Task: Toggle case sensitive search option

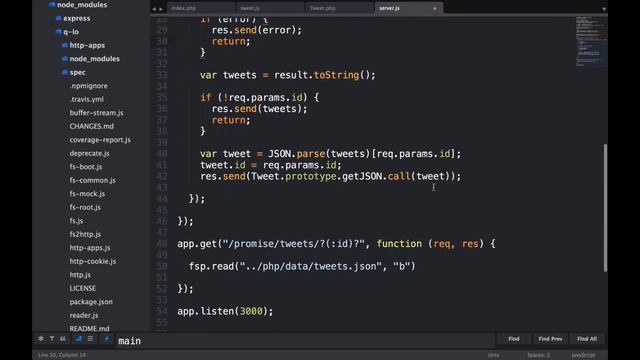Action: (52, 339)
